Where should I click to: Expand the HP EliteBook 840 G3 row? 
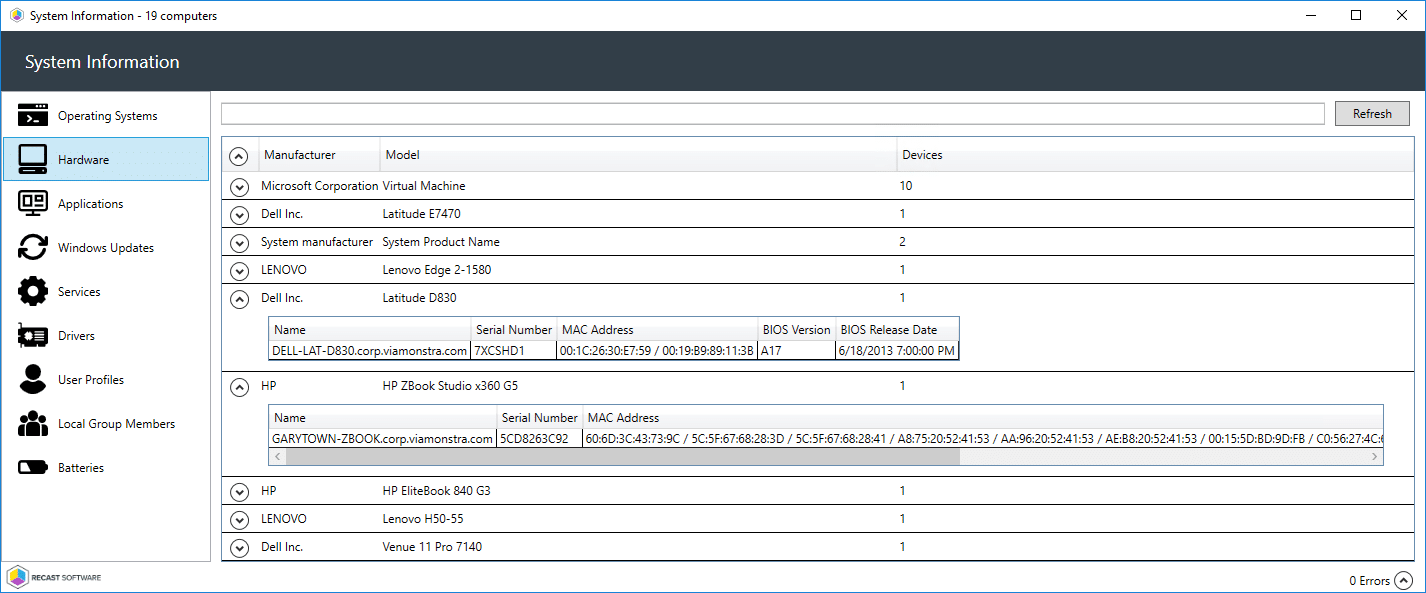click(239, 491)
